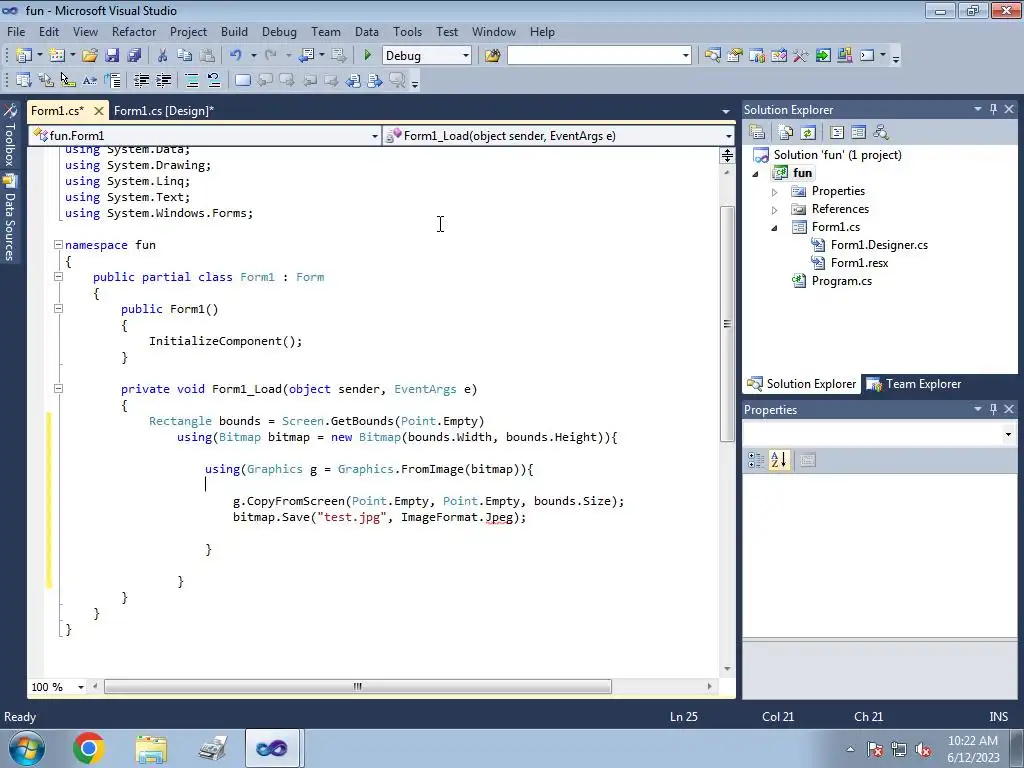Click the Comment Out Selected Lines icon
1024x768 pixels.
pos(192,80)
